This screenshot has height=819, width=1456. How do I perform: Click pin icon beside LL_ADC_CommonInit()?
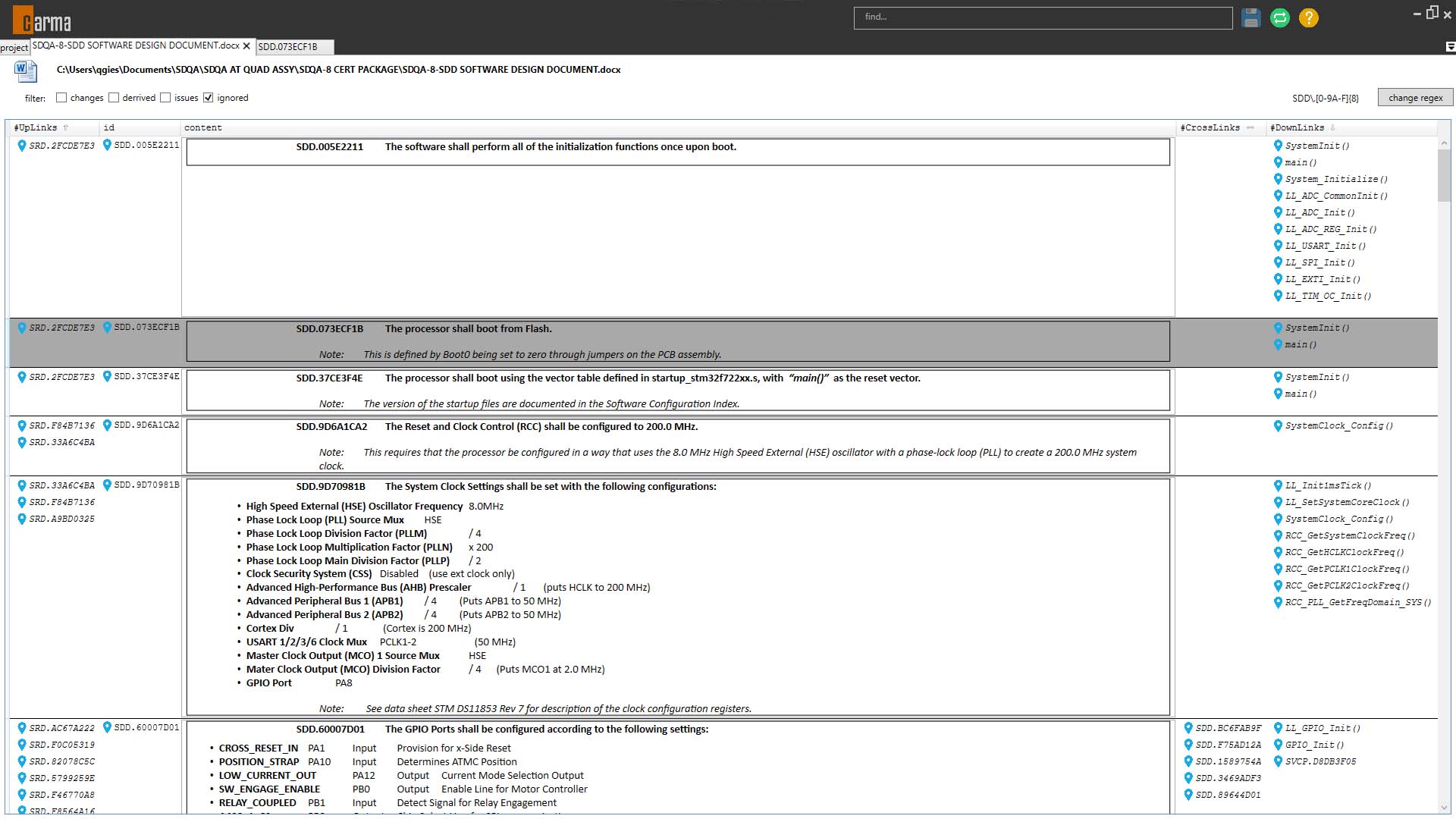[x=1278, y=196]
